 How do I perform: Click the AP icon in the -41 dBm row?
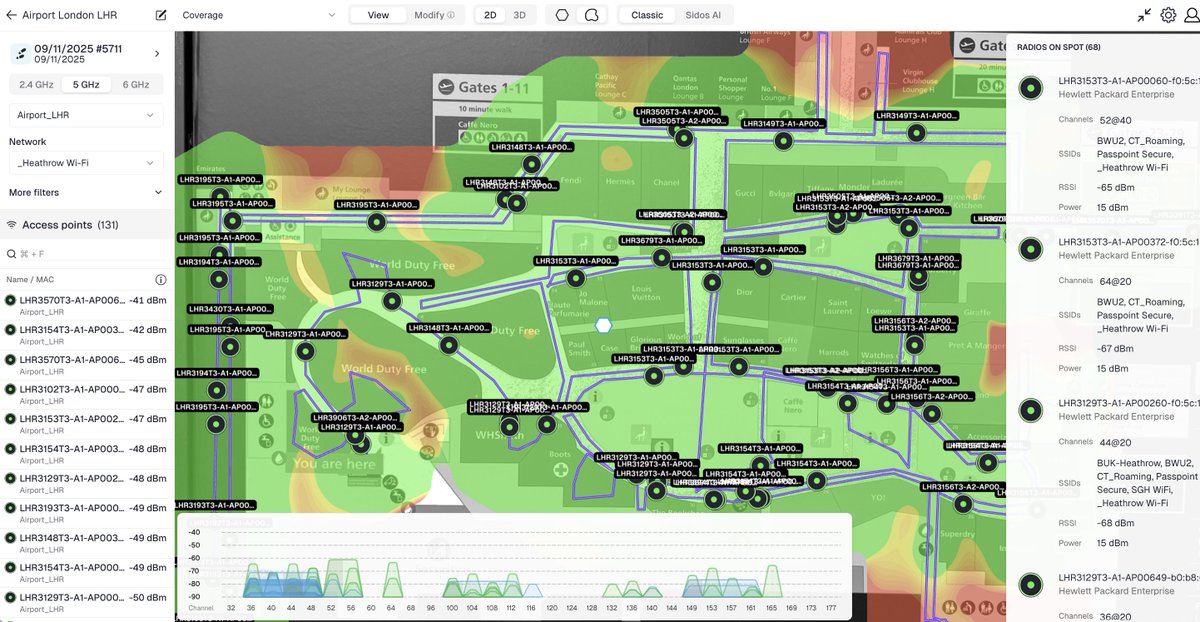[10, 300]
